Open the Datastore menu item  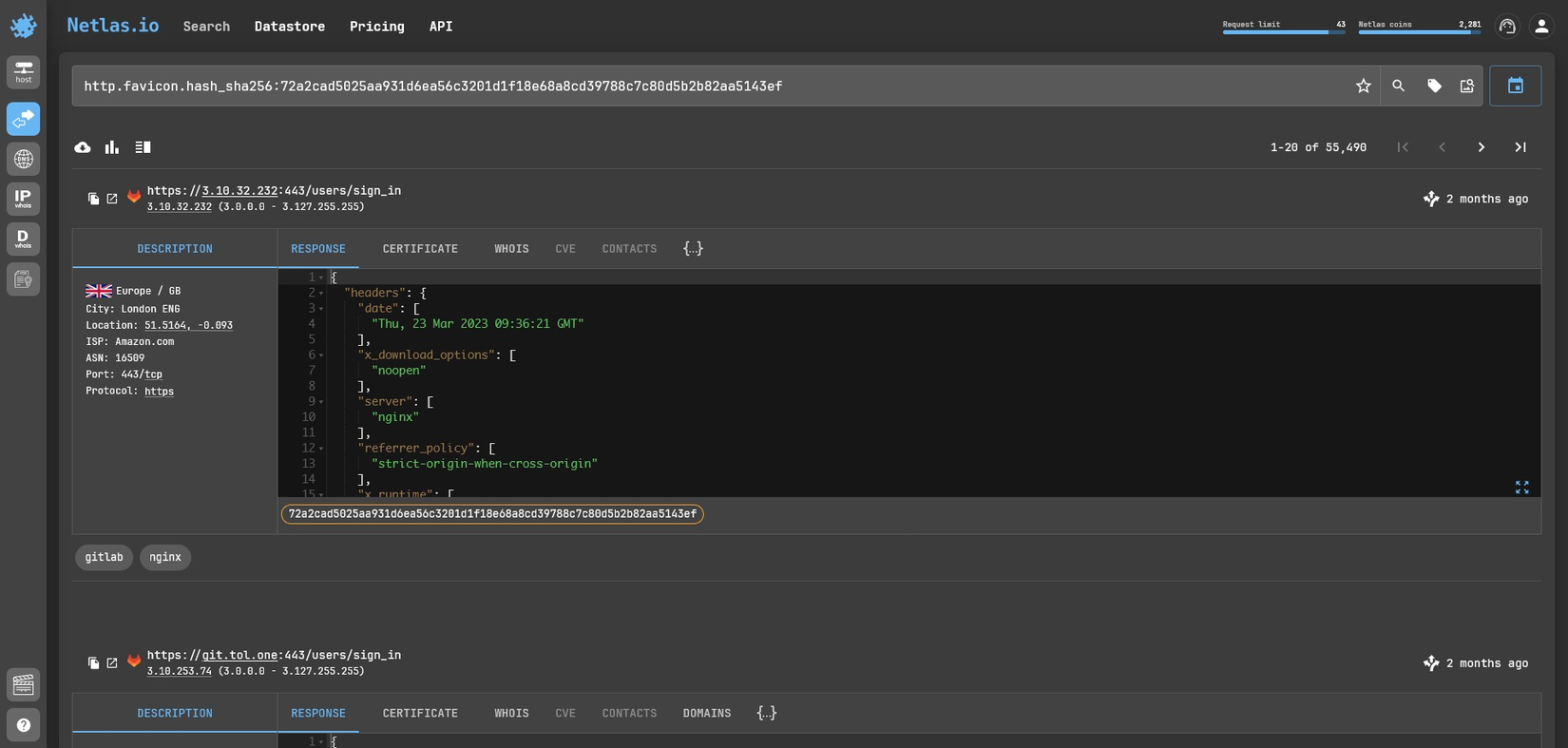pyautogui.click(x=289, y=27)
